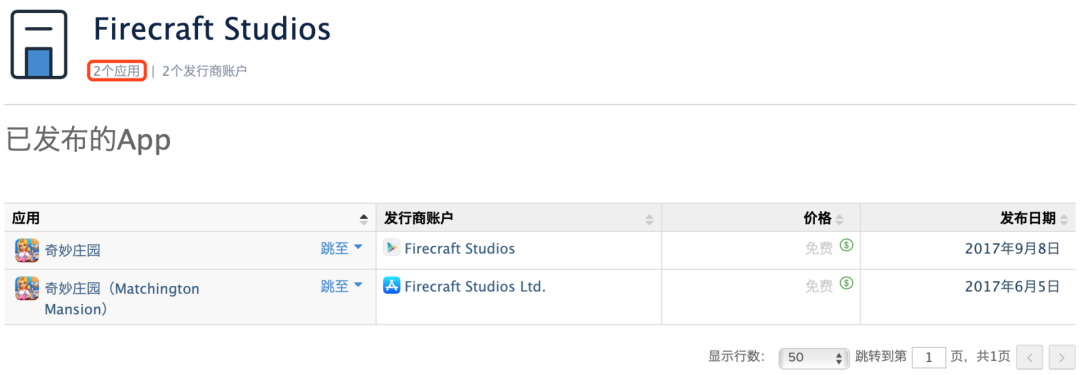Go to next page with right arrow

tap(1061, 357)
